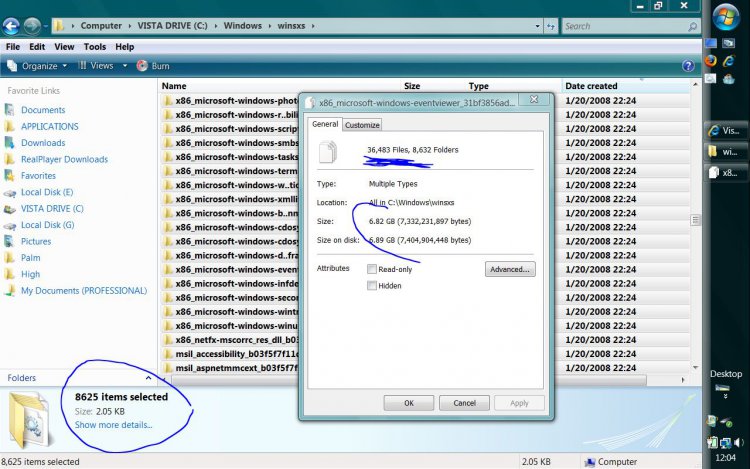The width and height of the screenshot is (750, 469).
Task: Click Pictures folder icon in Favorite Links
Action: pyautogui.click(x=10, y=241)
